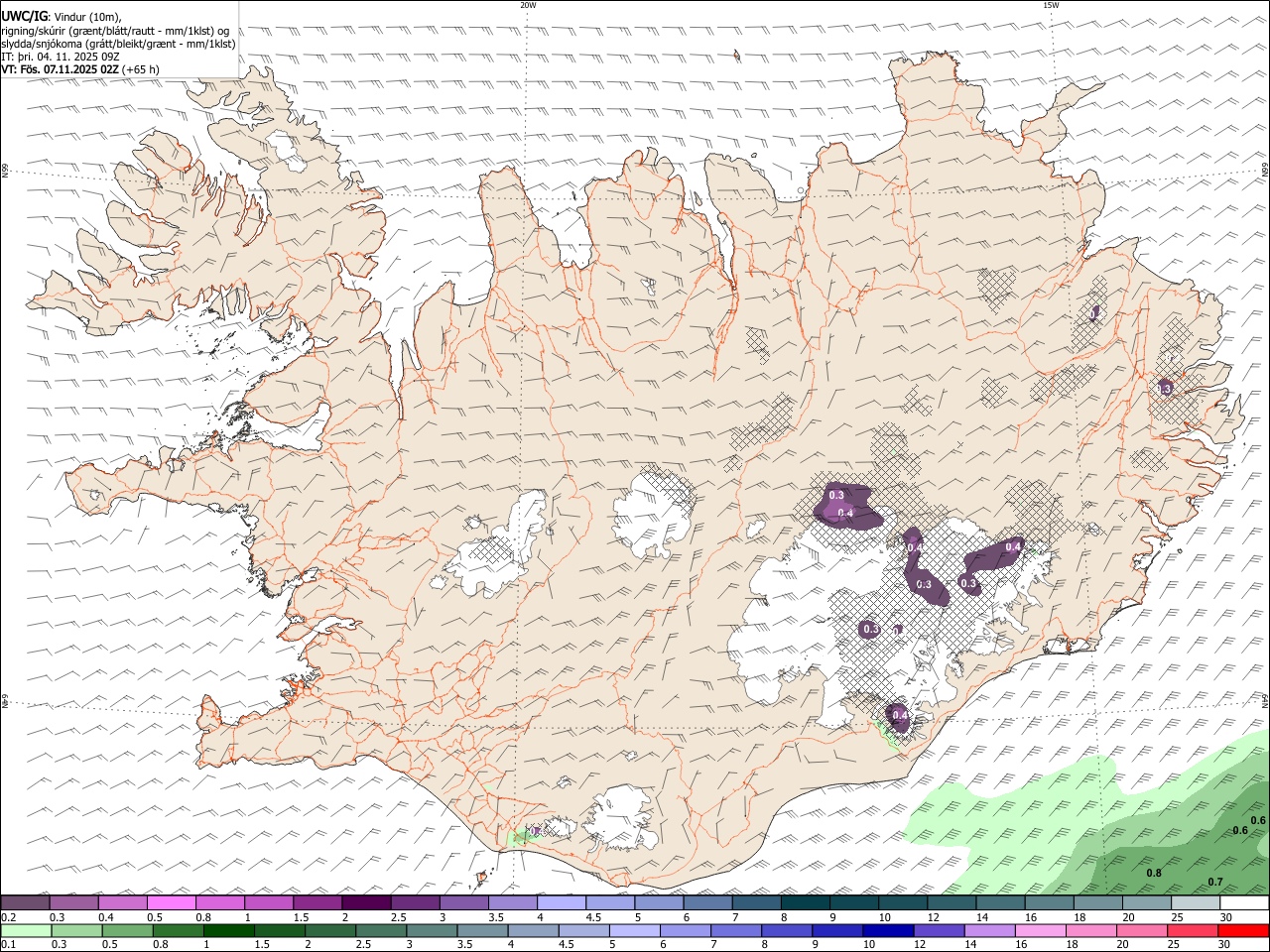This screenshot has width=1270, height=952.
Task: Select upper scale light lavender swatch at 4
Action: 562,903
